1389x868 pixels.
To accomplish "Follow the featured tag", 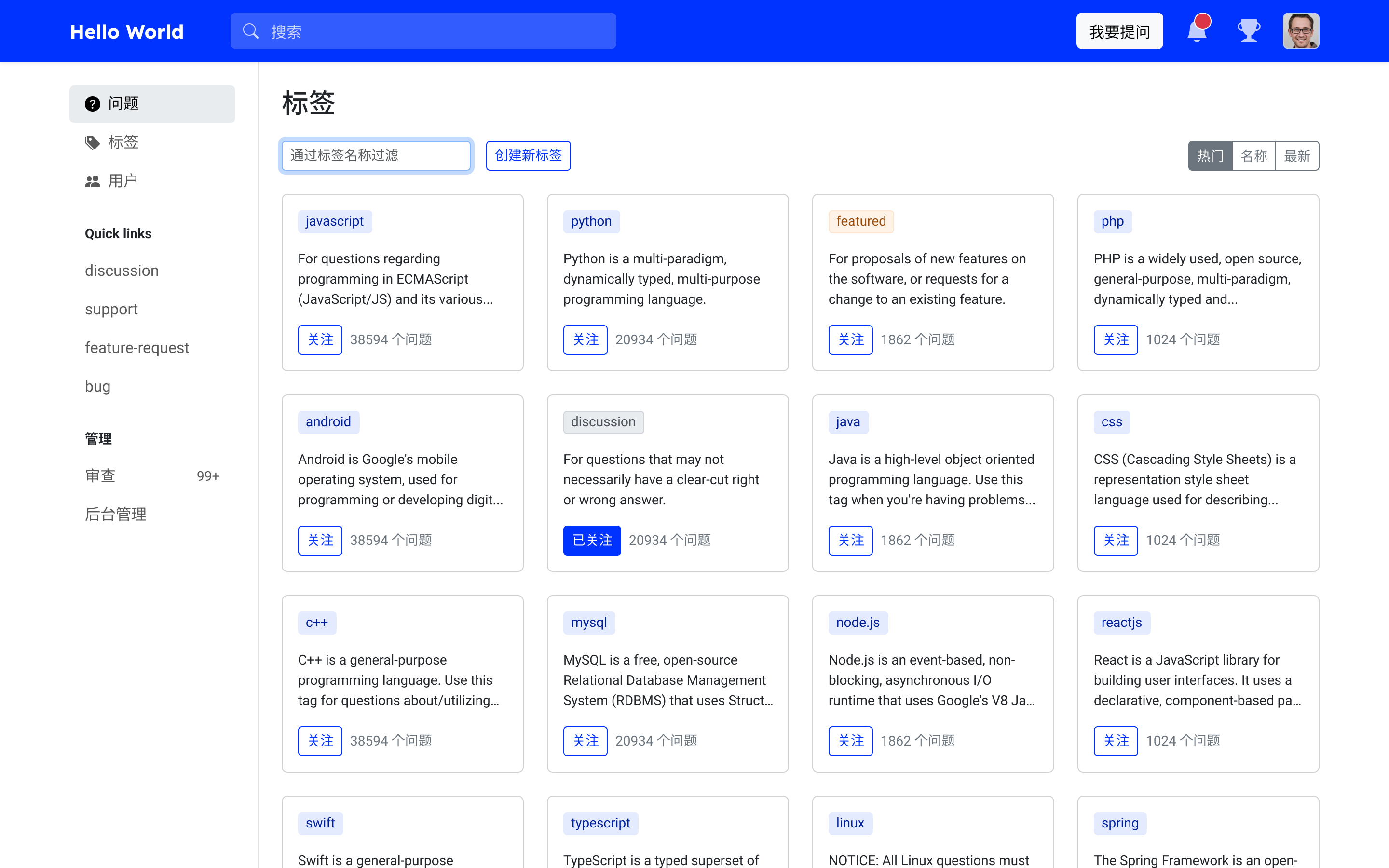I will 850,340.
